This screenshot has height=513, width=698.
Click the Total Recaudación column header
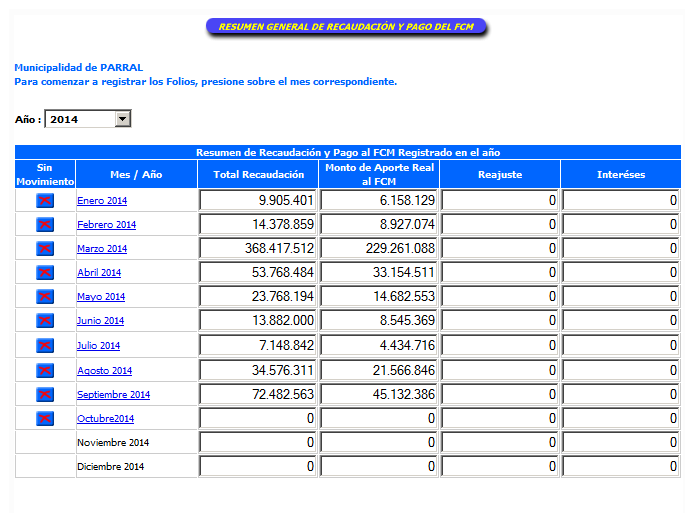[258, 175]
